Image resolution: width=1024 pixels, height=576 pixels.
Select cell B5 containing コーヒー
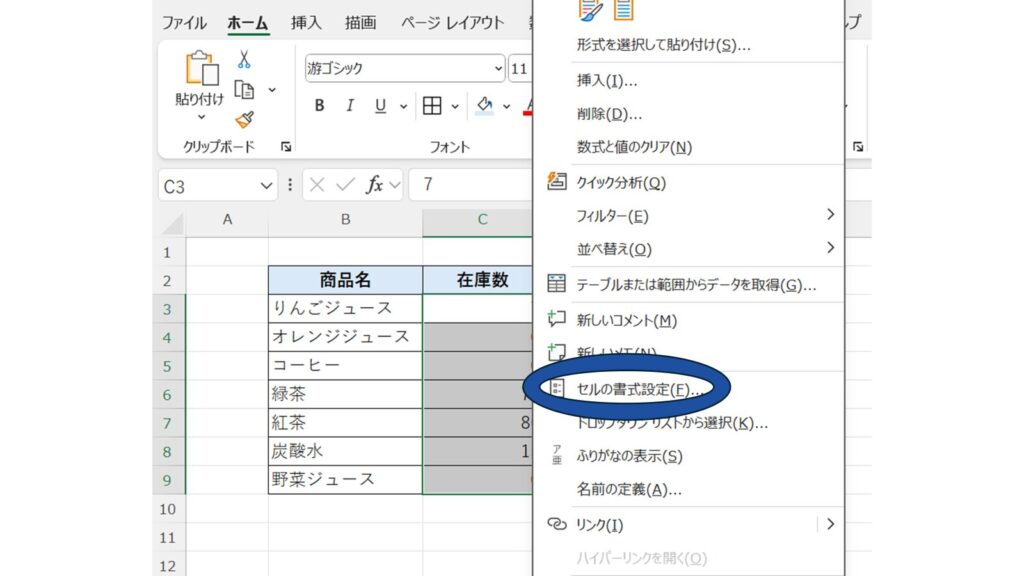[x=345, y=365]
